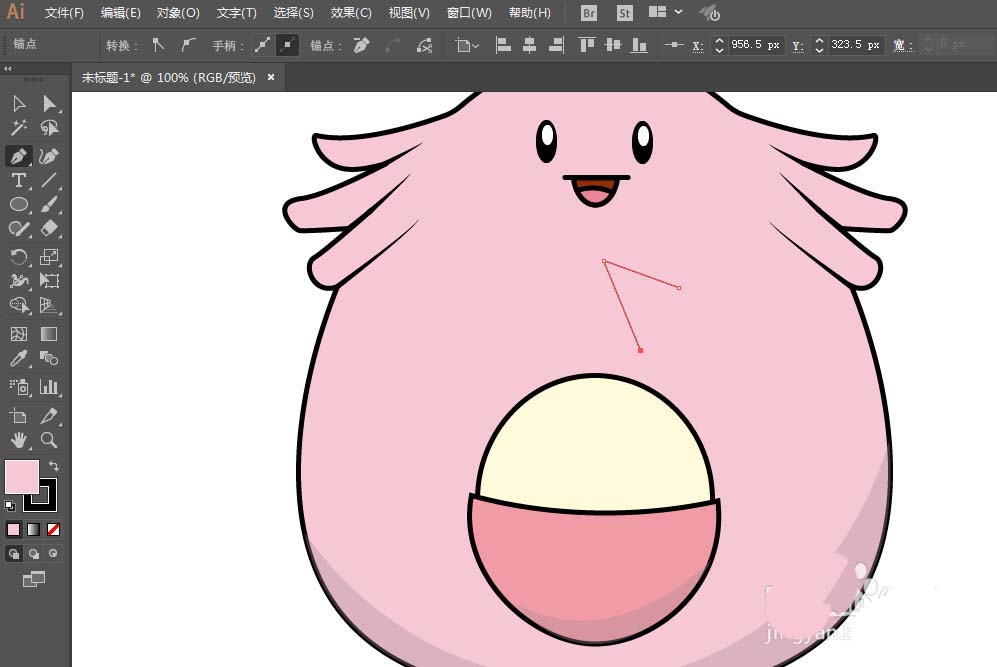The width and height of the screenshot is (997, 667).
Task: Select the Free Transform tool
Action: click(49, 281)
